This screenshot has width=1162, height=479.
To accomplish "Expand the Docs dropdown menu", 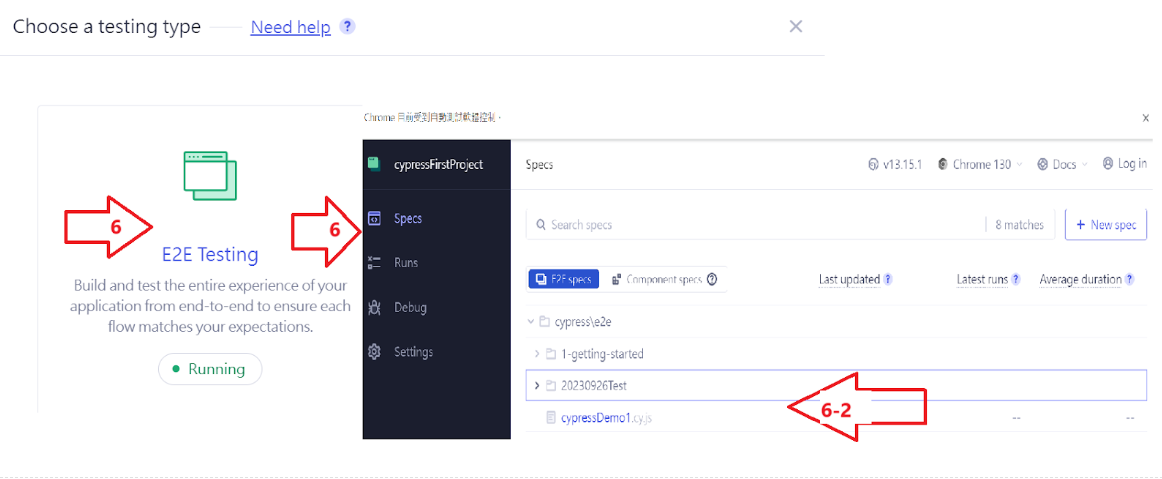I will 1062,165.
